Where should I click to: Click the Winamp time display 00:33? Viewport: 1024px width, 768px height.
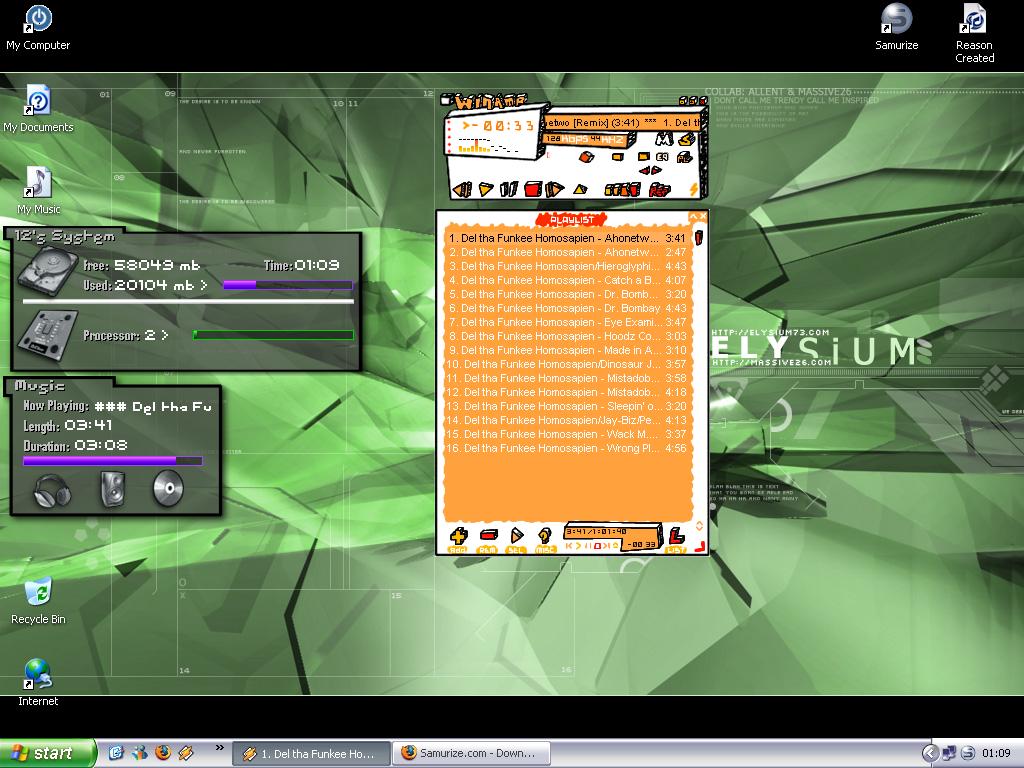pos(498,125)
